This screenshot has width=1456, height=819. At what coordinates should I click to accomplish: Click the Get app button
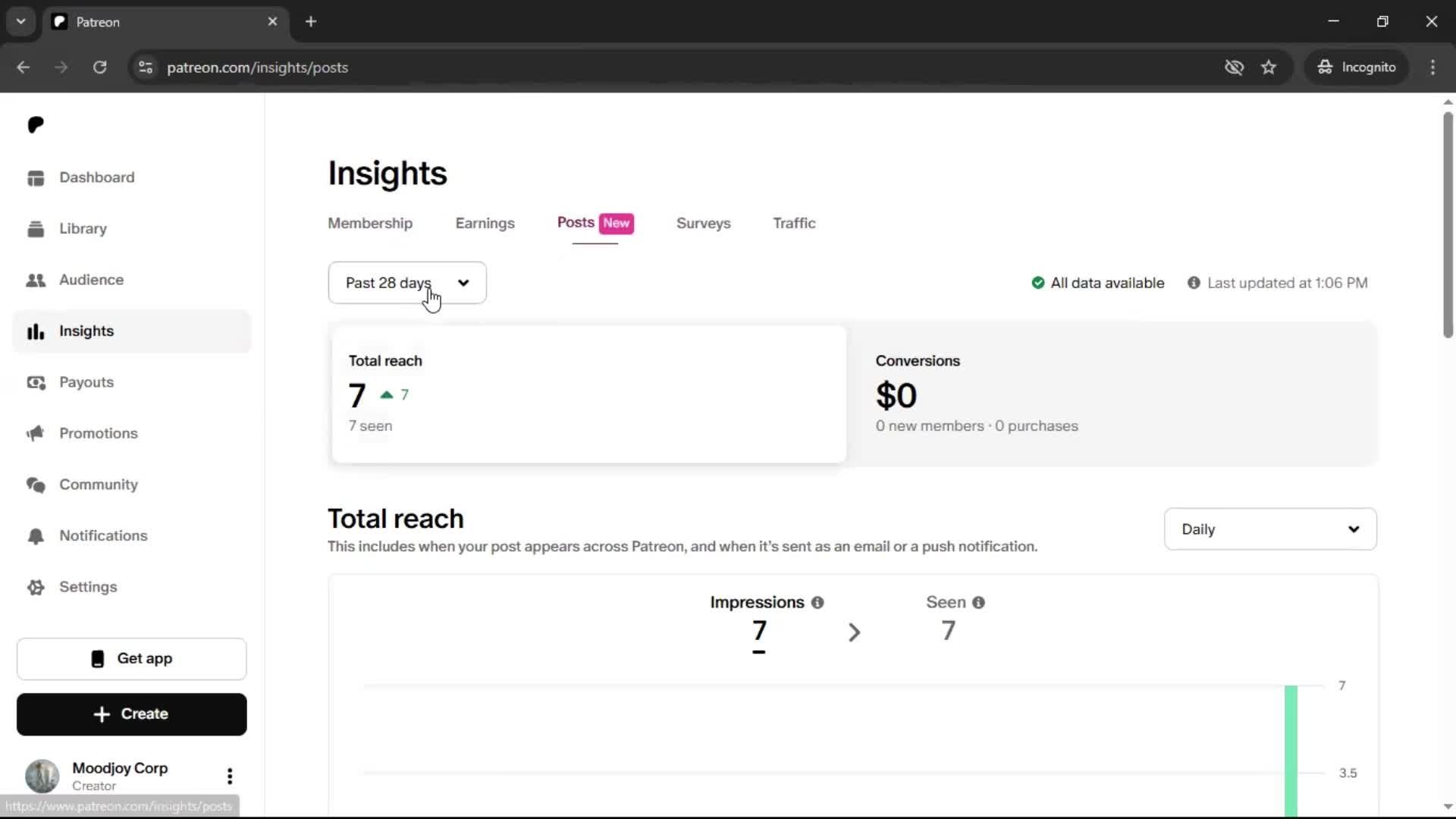point(132,659)
